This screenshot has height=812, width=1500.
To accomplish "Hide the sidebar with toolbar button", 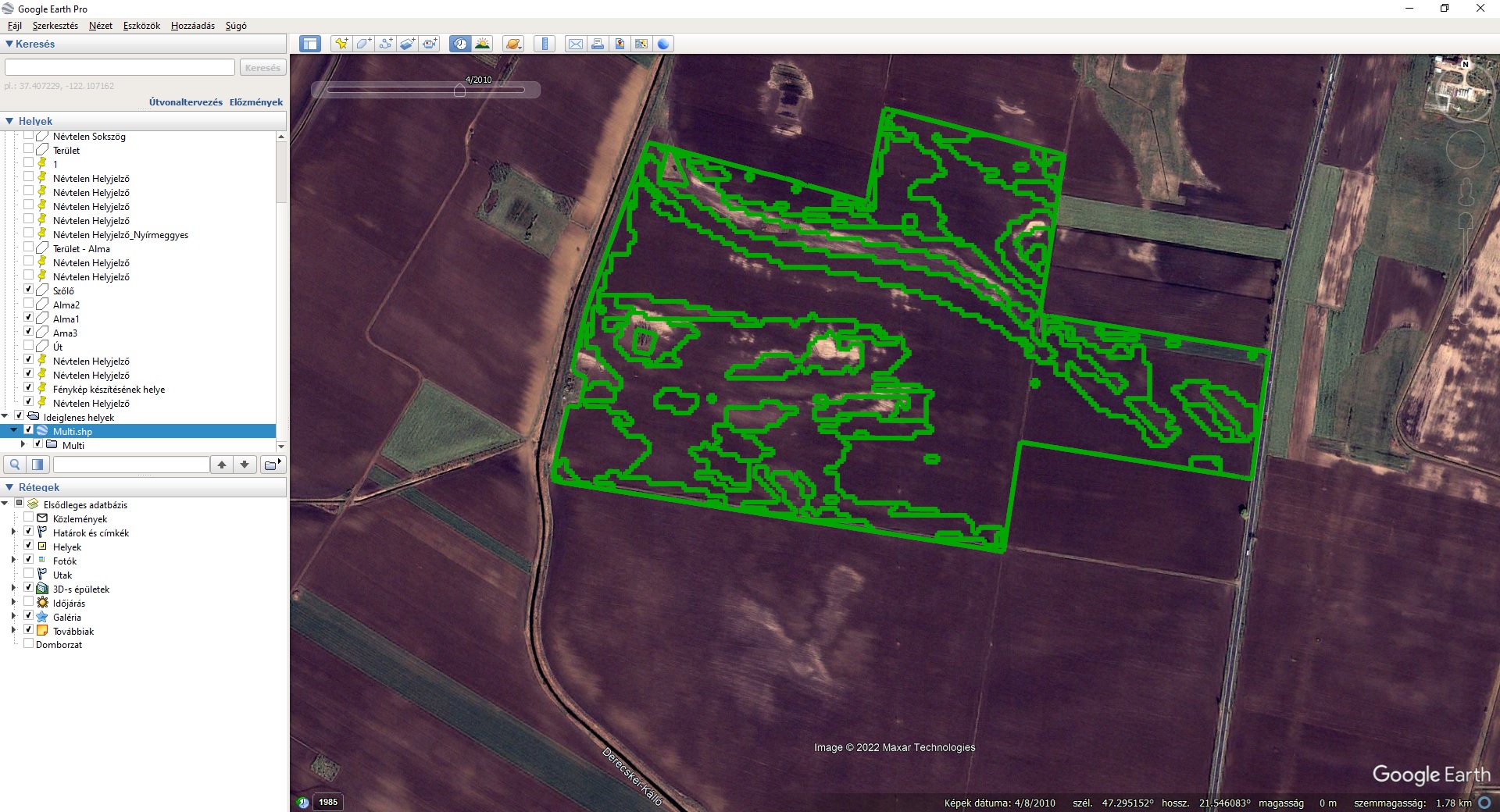I will [x=310, y=44].
